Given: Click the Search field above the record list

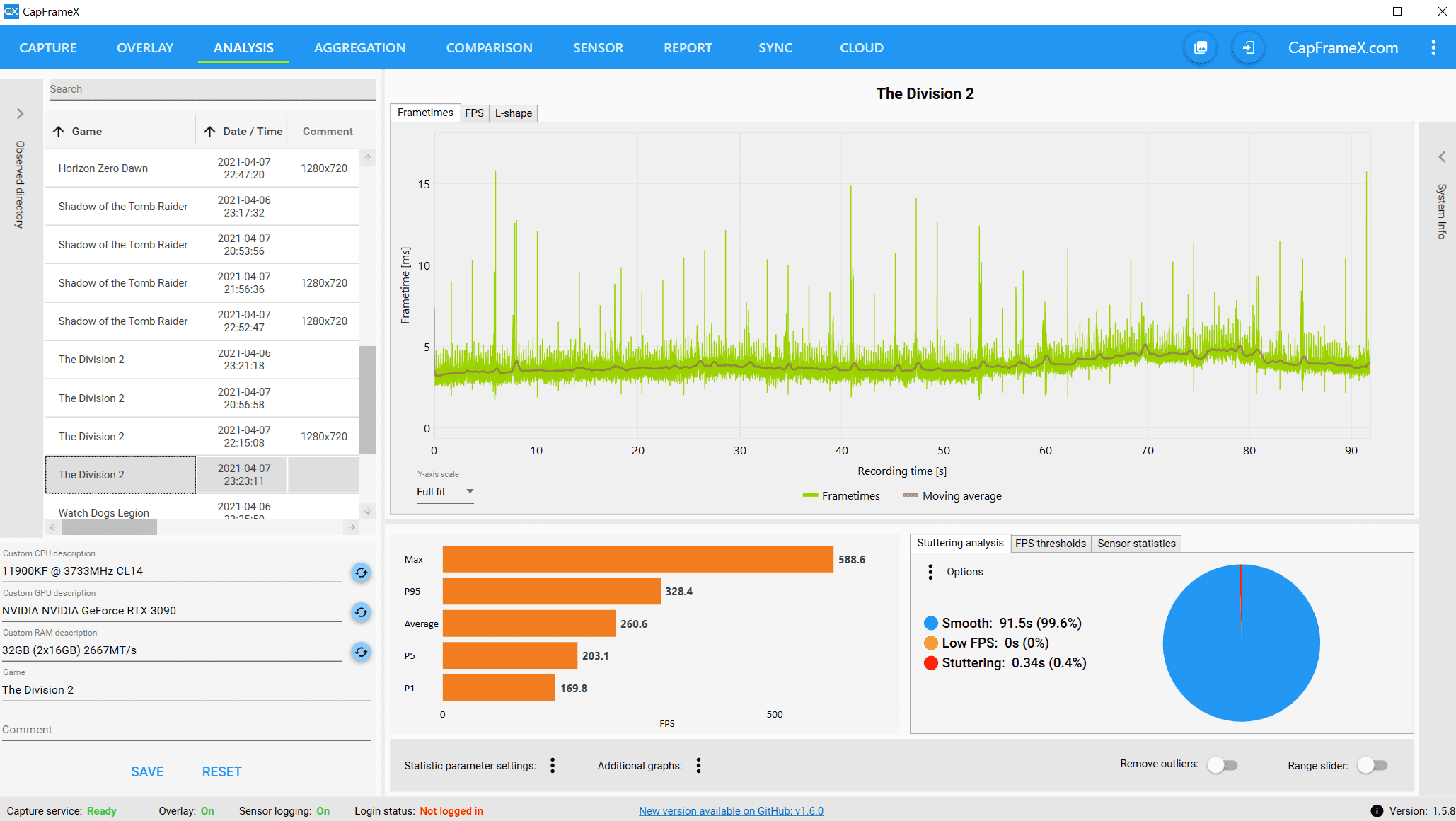Looking at the screenshot, I should coord(212,89).
